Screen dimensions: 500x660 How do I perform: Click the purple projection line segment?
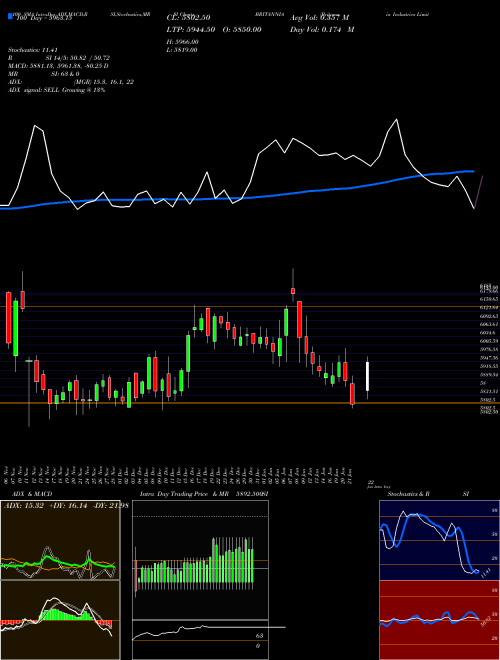(479, 192)
